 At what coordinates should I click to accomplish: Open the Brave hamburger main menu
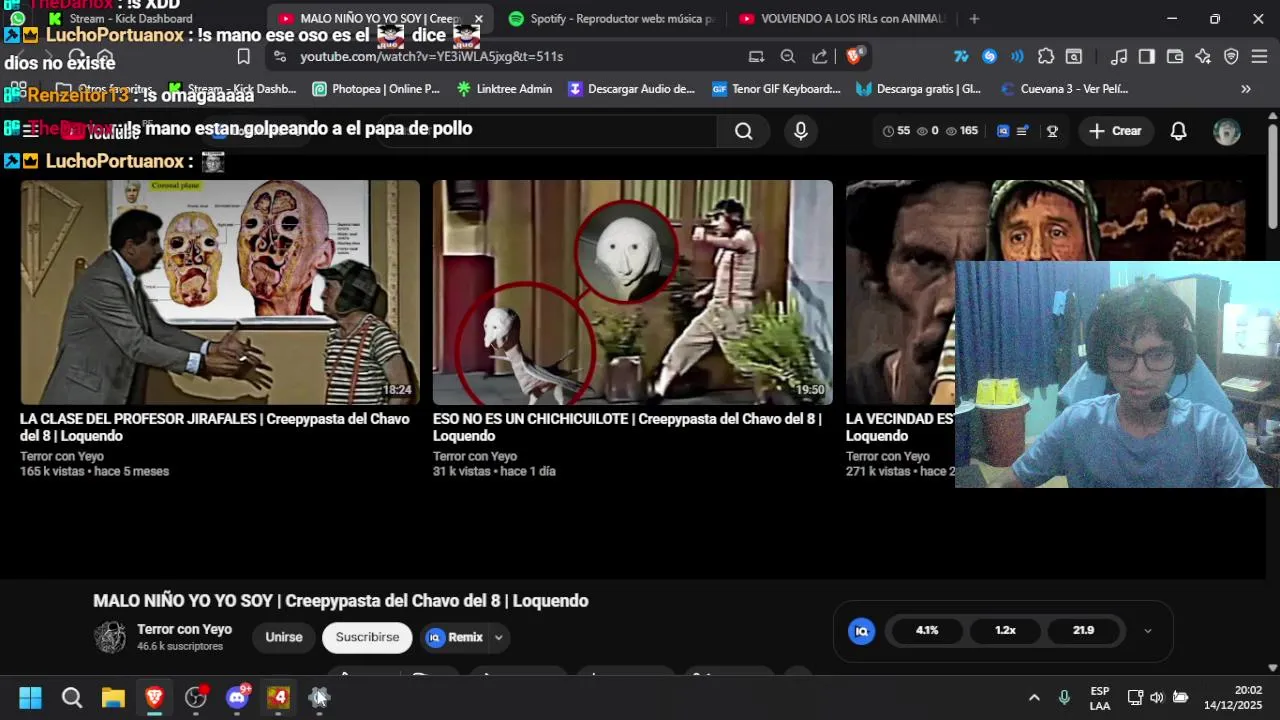pos(1259,57)
